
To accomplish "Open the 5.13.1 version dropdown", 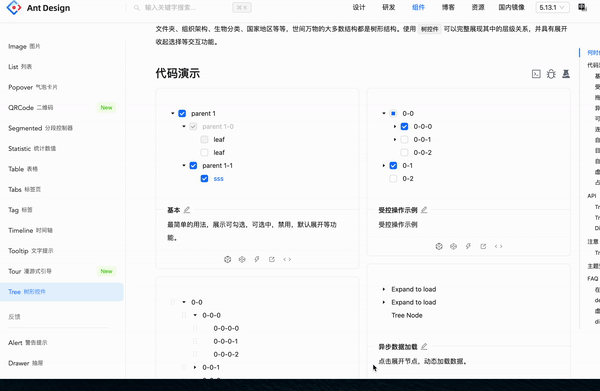I will tap(552, 8).
